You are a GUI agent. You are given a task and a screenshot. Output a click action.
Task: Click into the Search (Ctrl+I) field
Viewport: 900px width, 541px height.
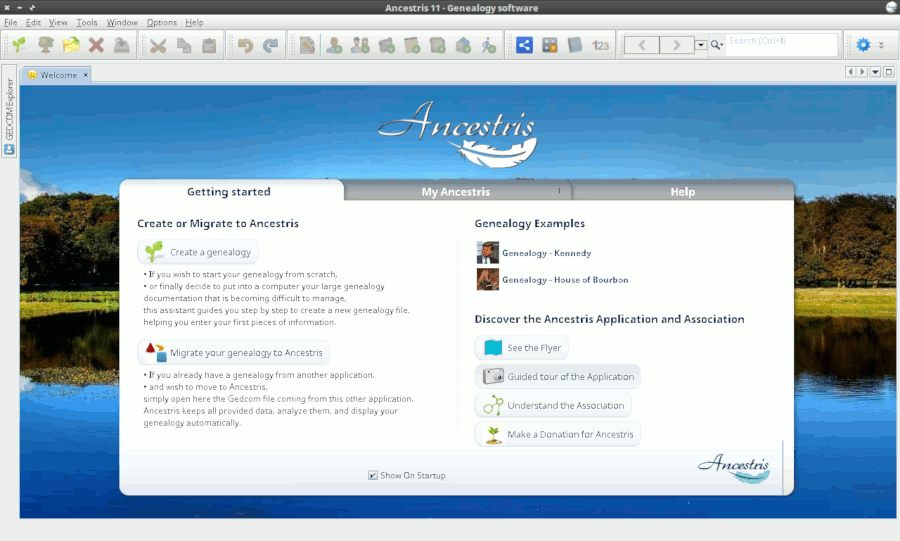pyautogui.click(x=781, y=45)
